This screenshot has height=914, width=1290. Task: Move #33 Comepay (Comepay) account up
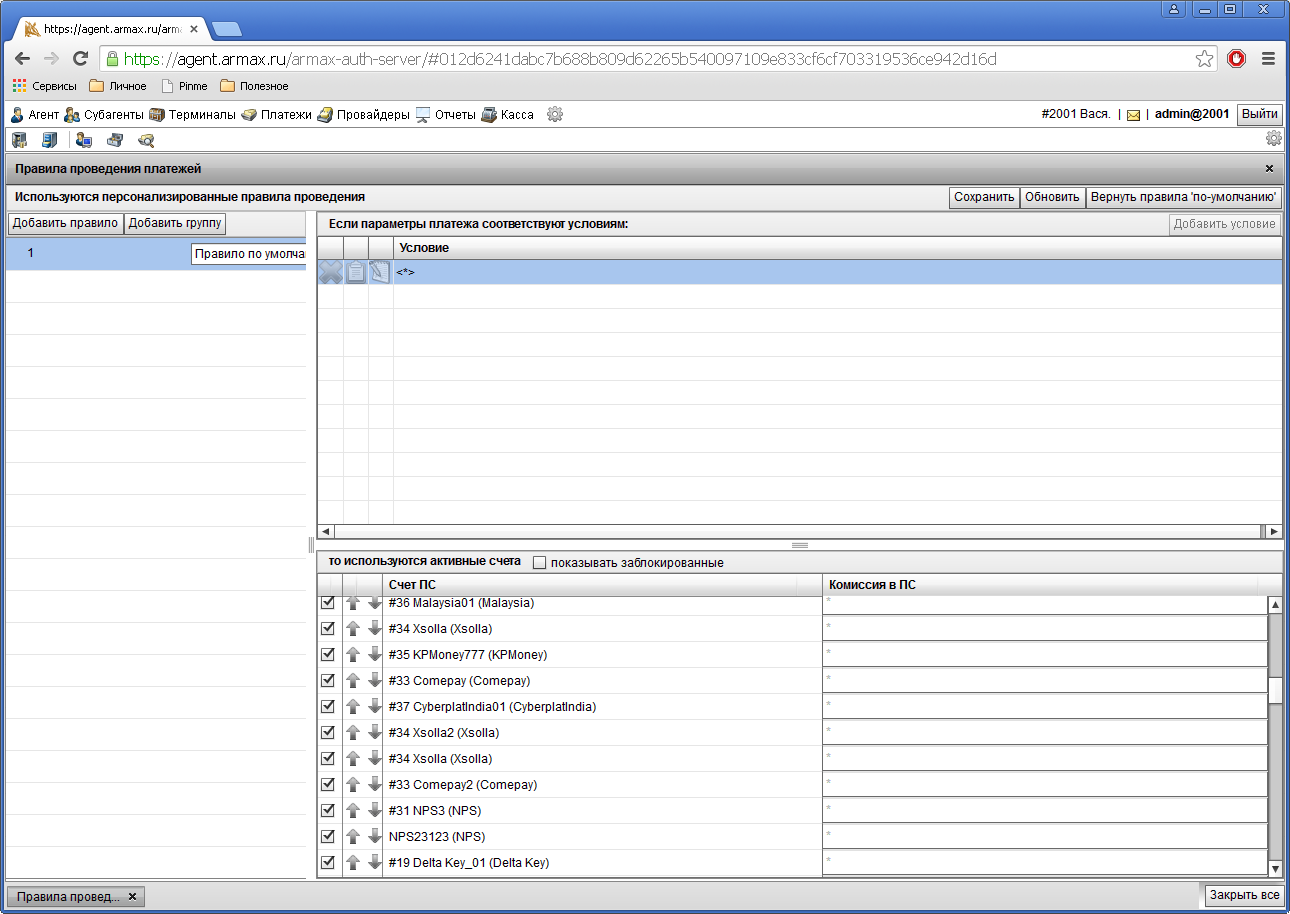tap(352, 680)
